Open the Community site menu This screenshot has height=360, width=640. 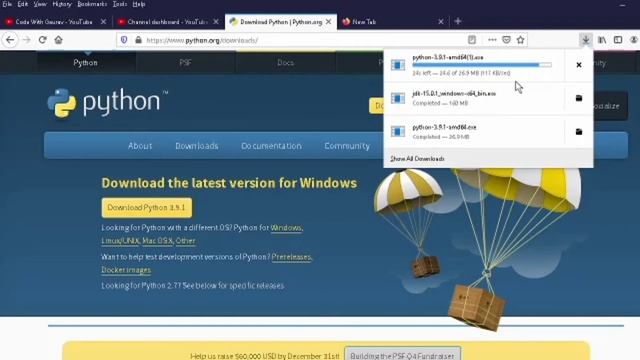(347, 146)
